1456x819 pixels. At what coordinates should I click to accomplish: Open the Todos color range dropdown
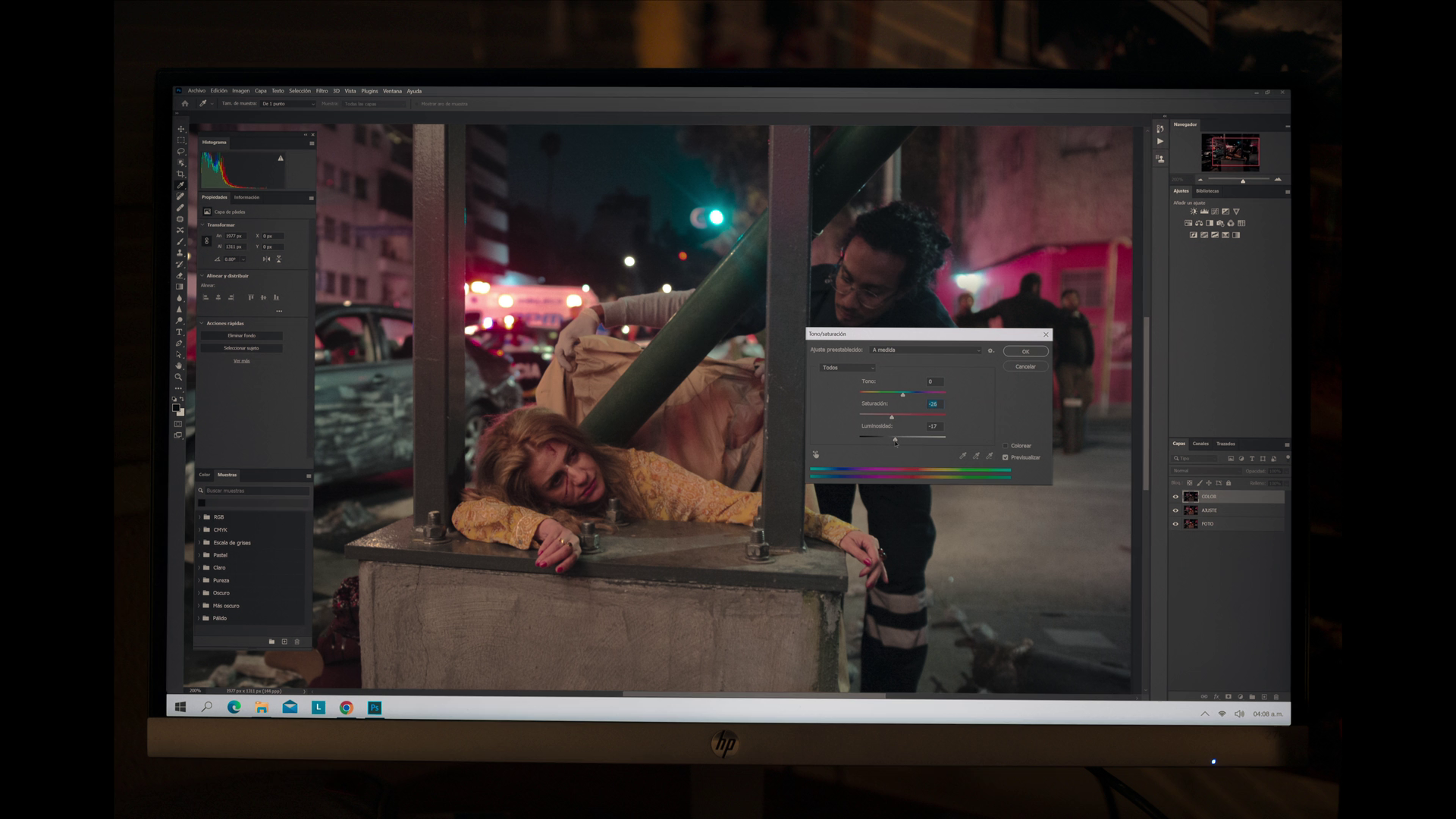pyautogui.click(x=848, y=368)
